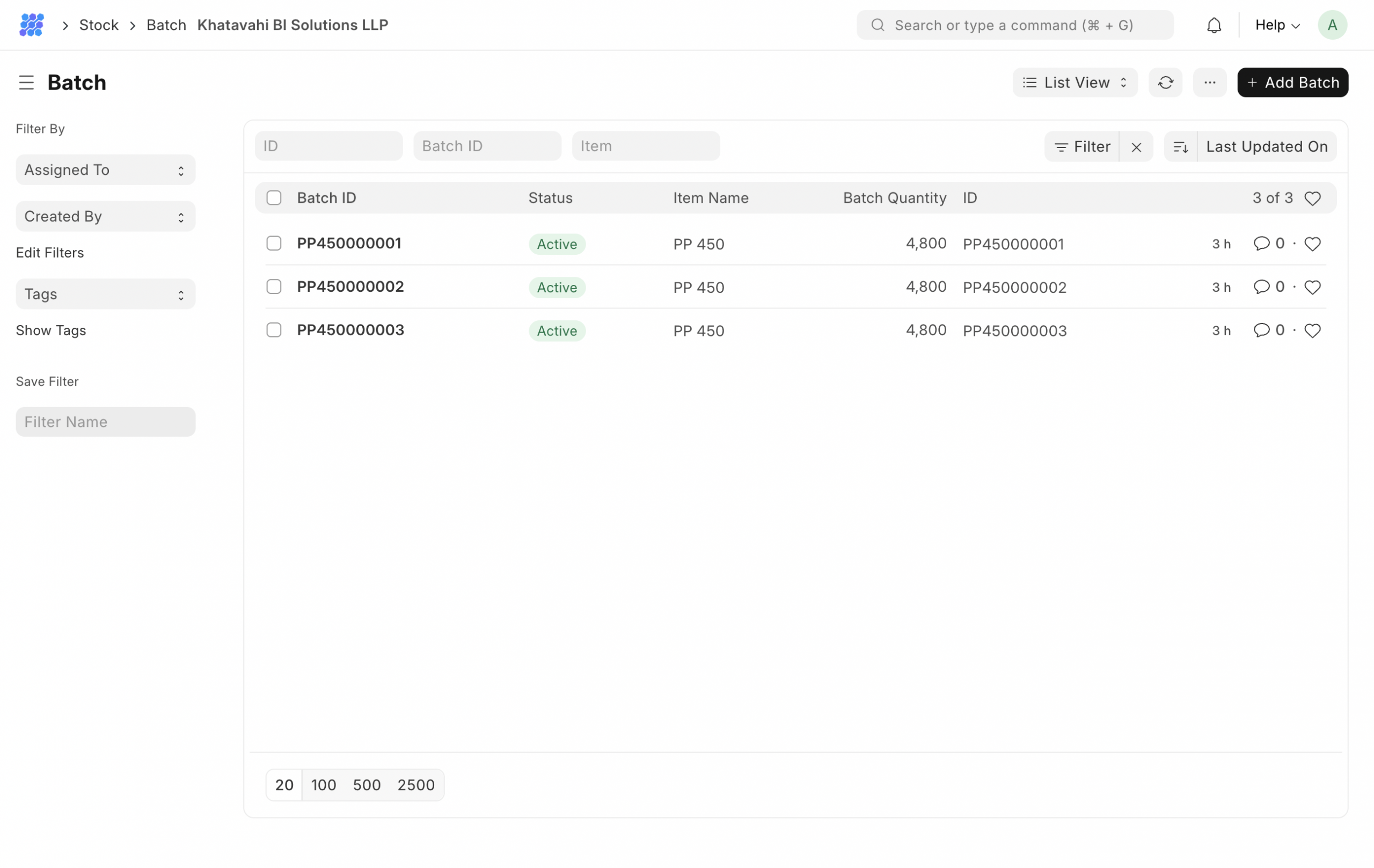This screenshot has height=868, width=1374.
Task: Expand the Created By dropdown
Action: pyautogui.click(x=106, y=217)
